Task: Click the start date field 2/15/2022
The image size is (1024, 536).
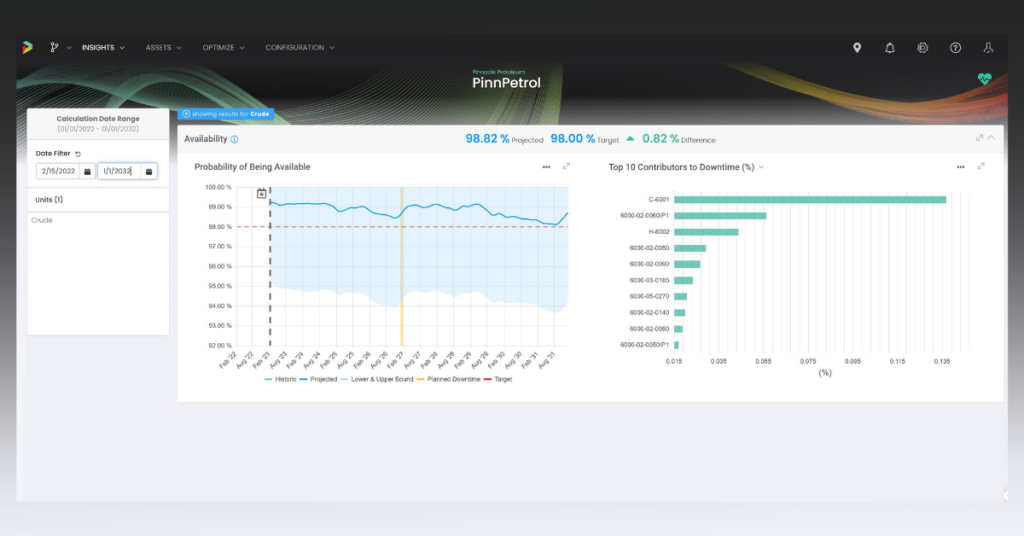Action: pos(58,171)
